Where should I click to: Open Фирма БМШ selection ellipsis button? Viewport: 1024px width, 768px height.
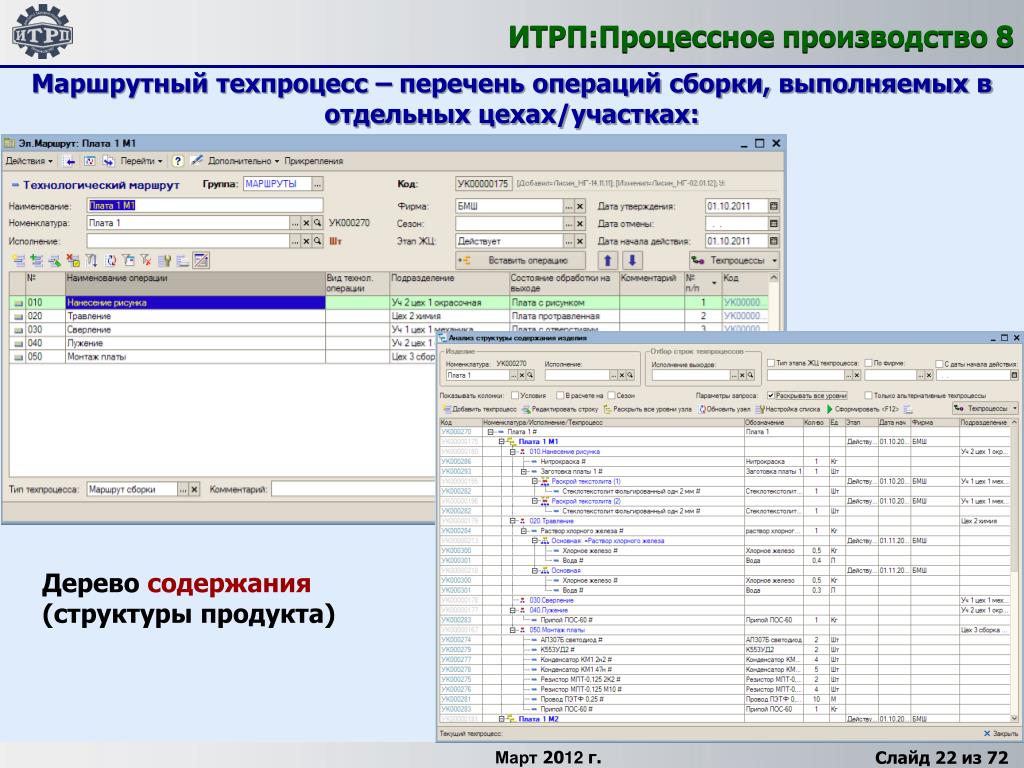(x=569, y=206)
